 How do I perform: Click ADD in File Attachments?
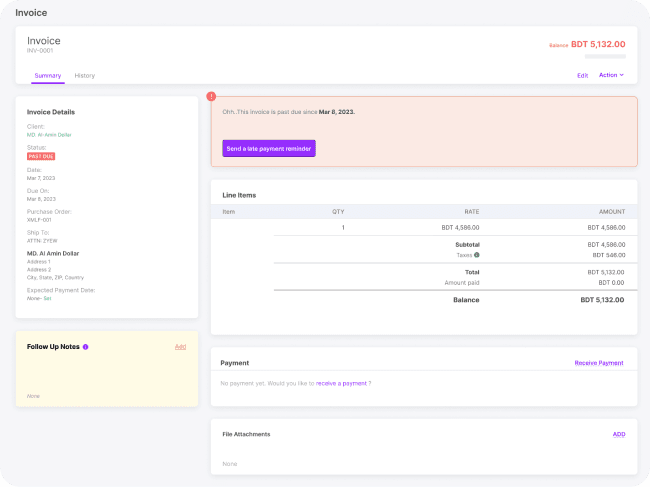coord(618,434)
